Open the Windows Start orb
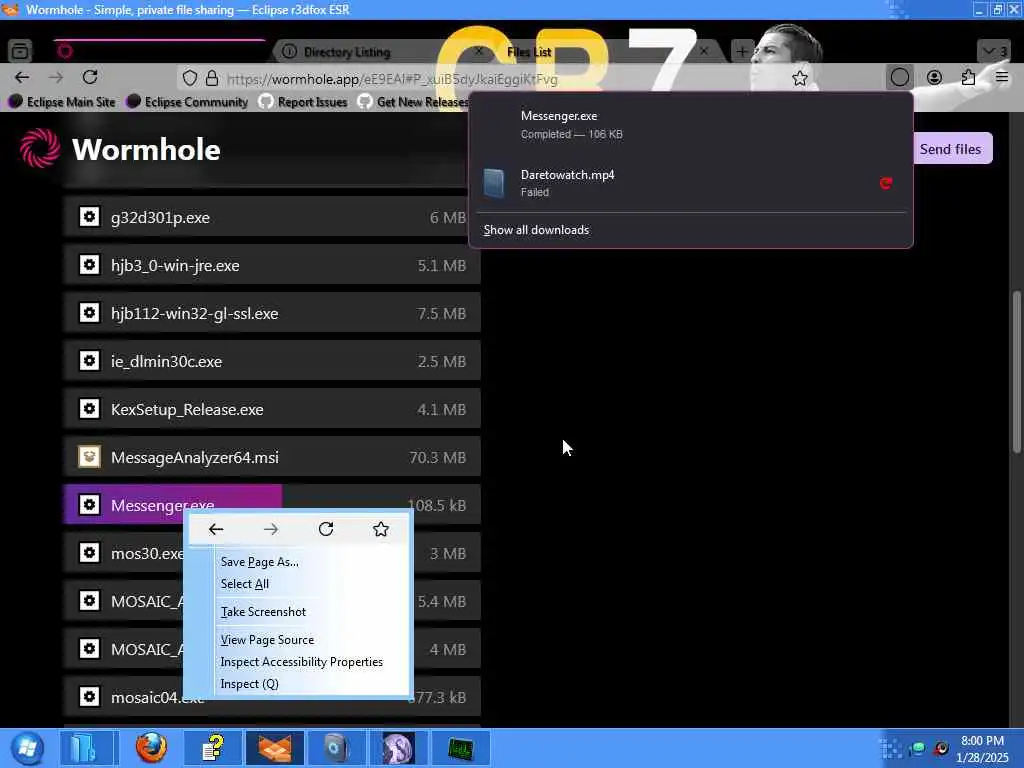The width and height of the screenshot is (1024, 768). 27,748
